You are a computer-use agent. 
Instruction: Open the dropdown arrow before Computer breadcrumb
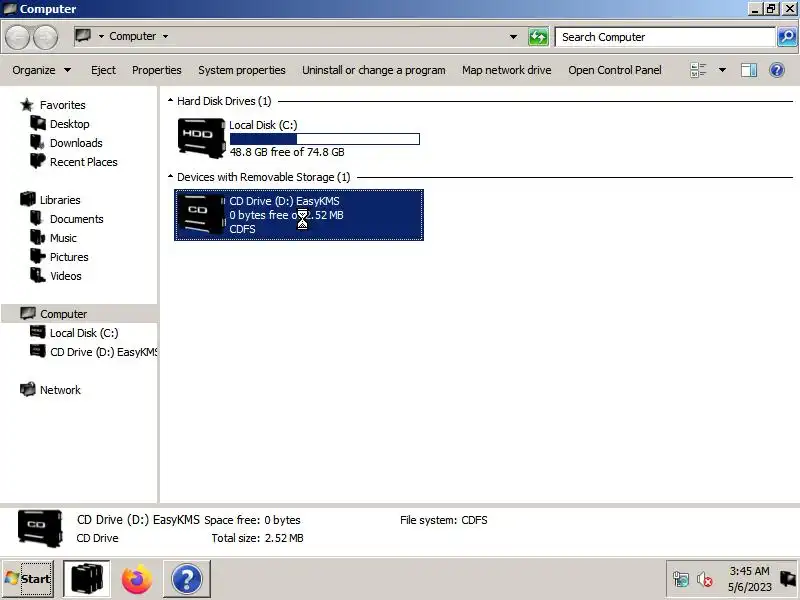click(x=101, y=36)
